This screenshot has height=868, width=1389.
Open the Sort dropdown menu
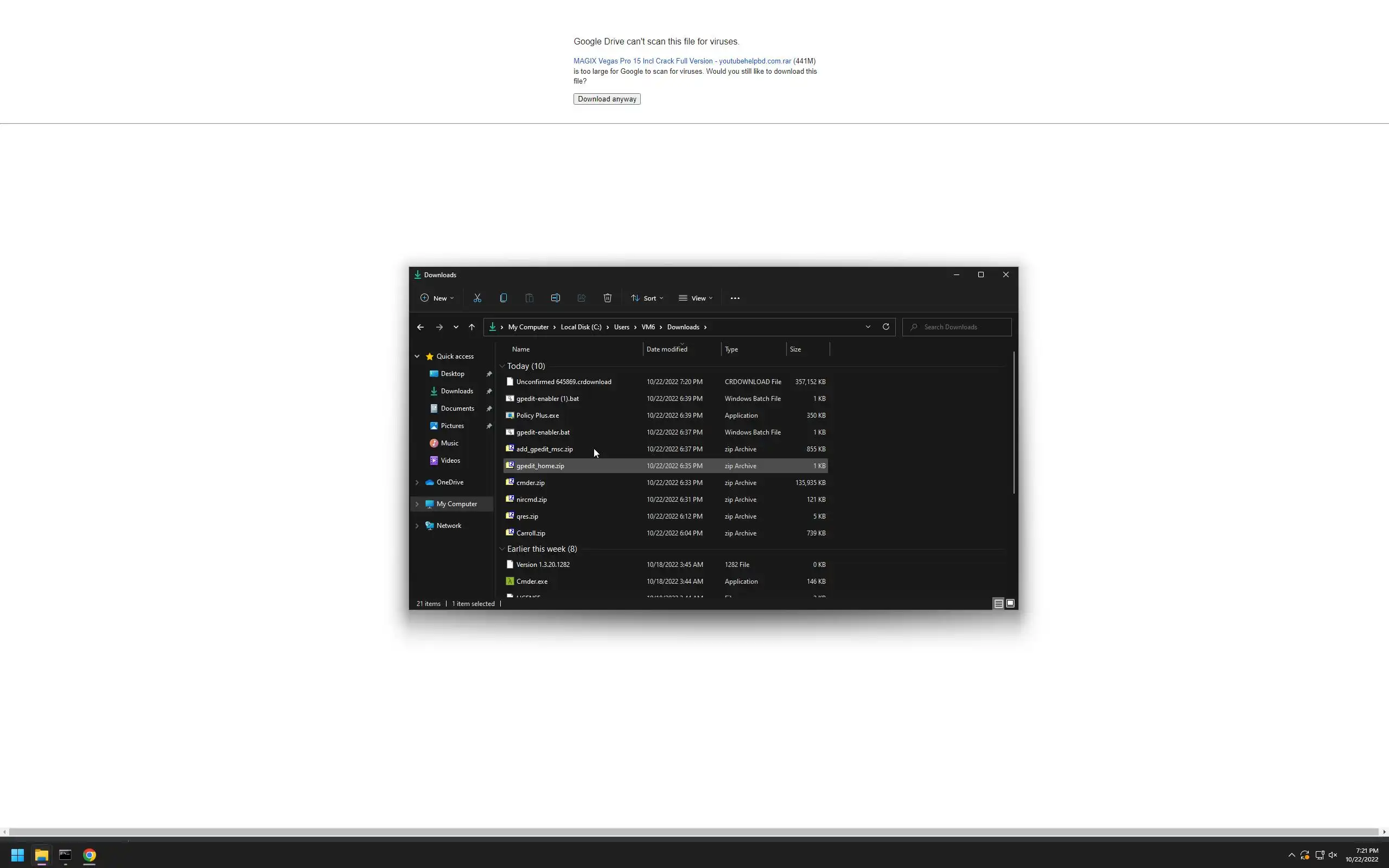(647, 298)
